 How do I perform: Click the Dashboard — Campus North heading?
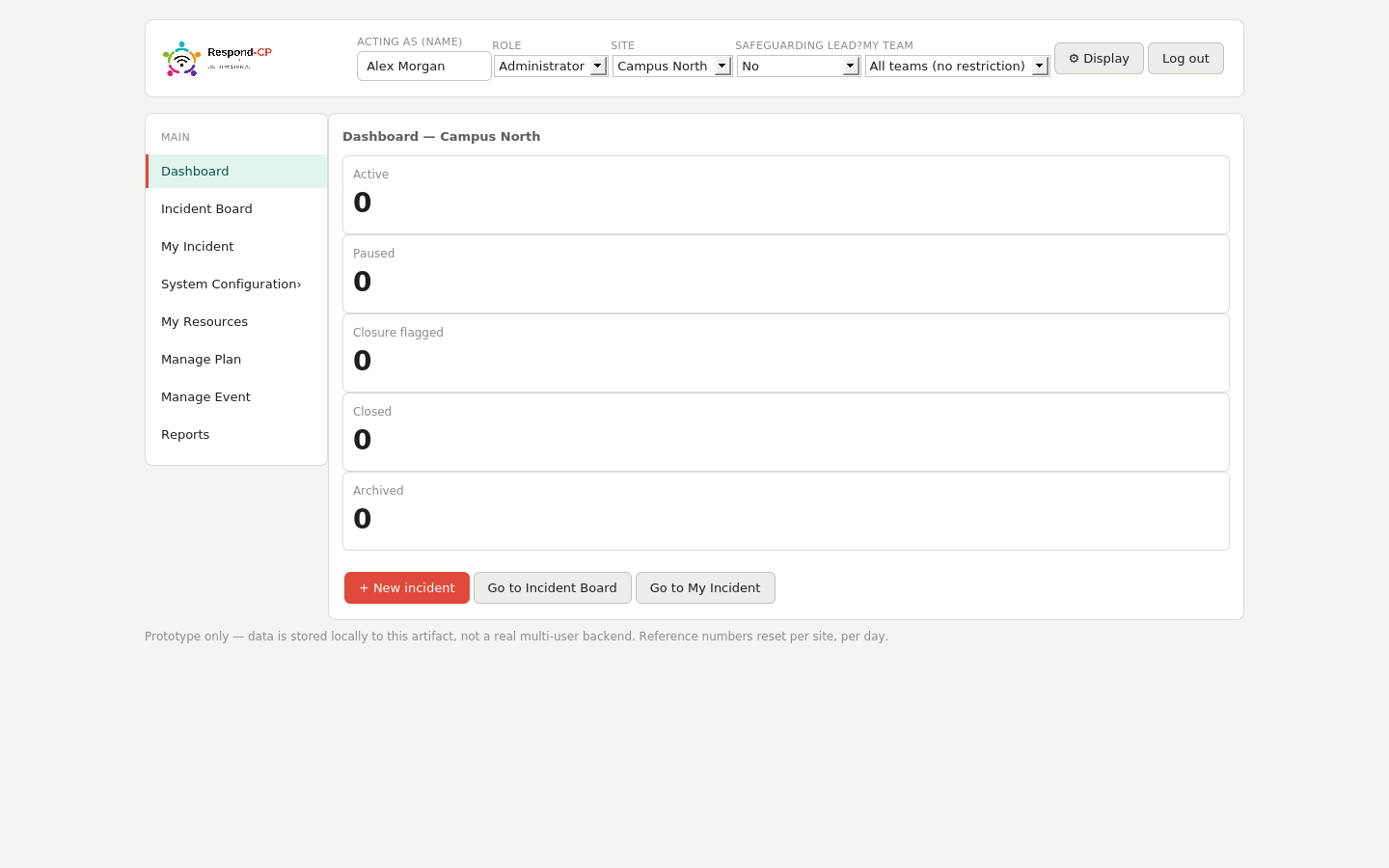click(442, 136)
